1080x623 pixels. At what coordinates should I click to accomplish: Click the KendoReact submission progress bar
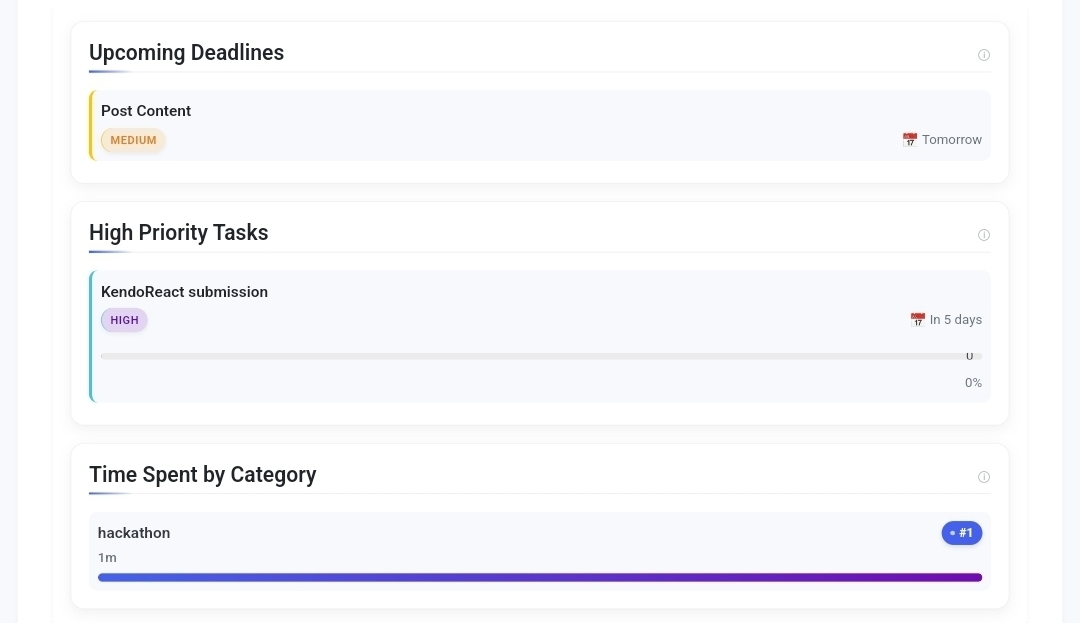point(541,357)
